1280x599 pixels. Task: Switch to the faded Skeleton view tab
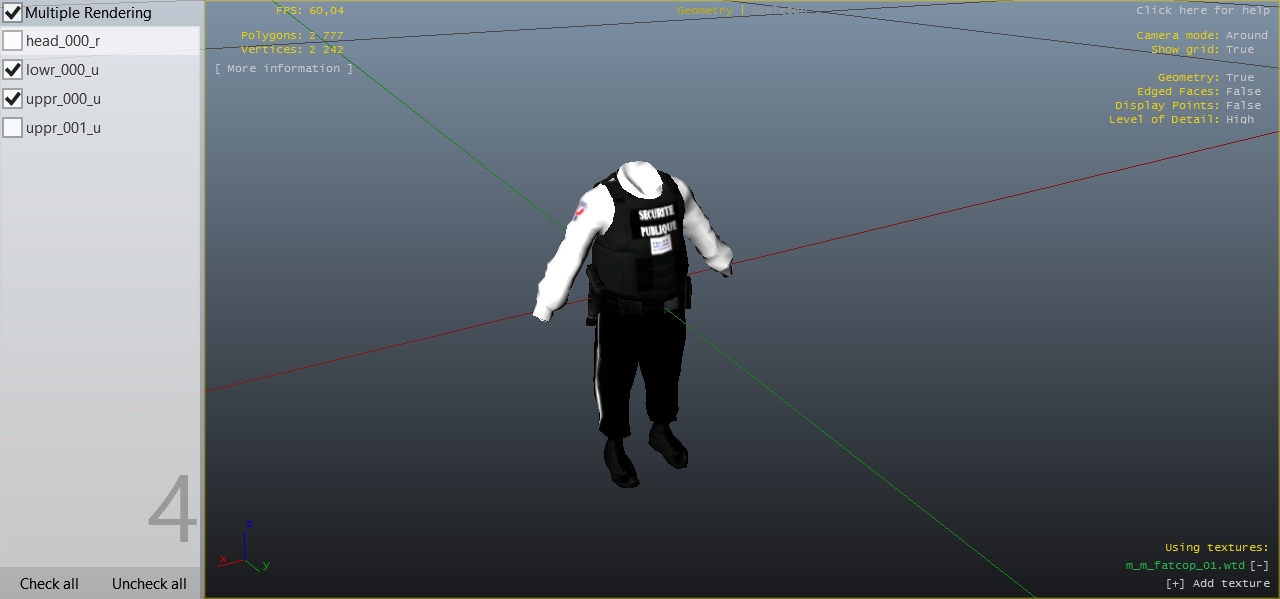[x=777, y=11]
